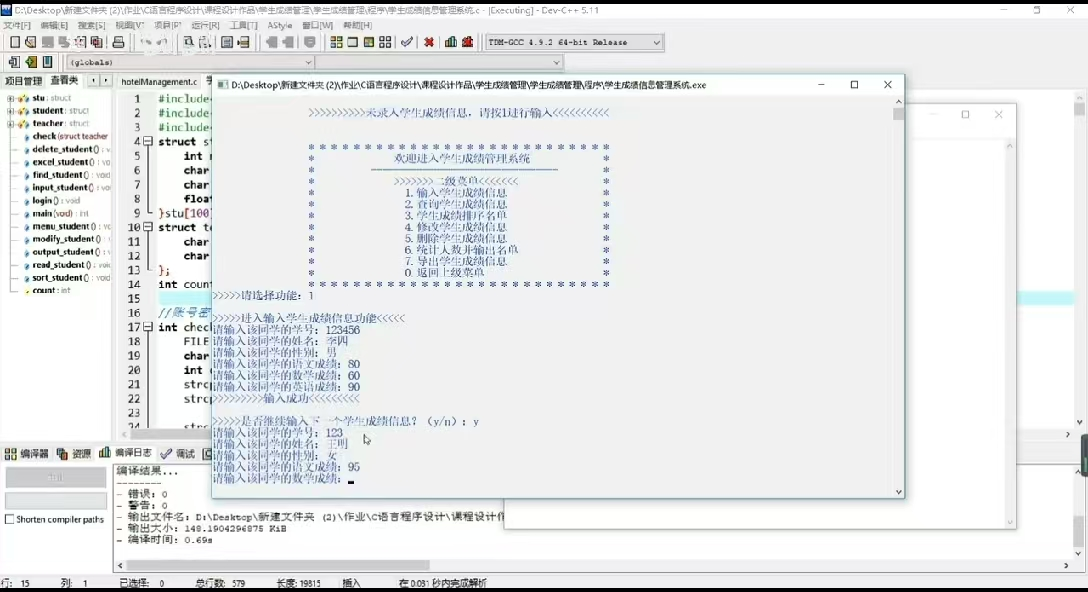Open the TDM-GCC 4.9.2 compiler dropdown

[x=657, y=42]
